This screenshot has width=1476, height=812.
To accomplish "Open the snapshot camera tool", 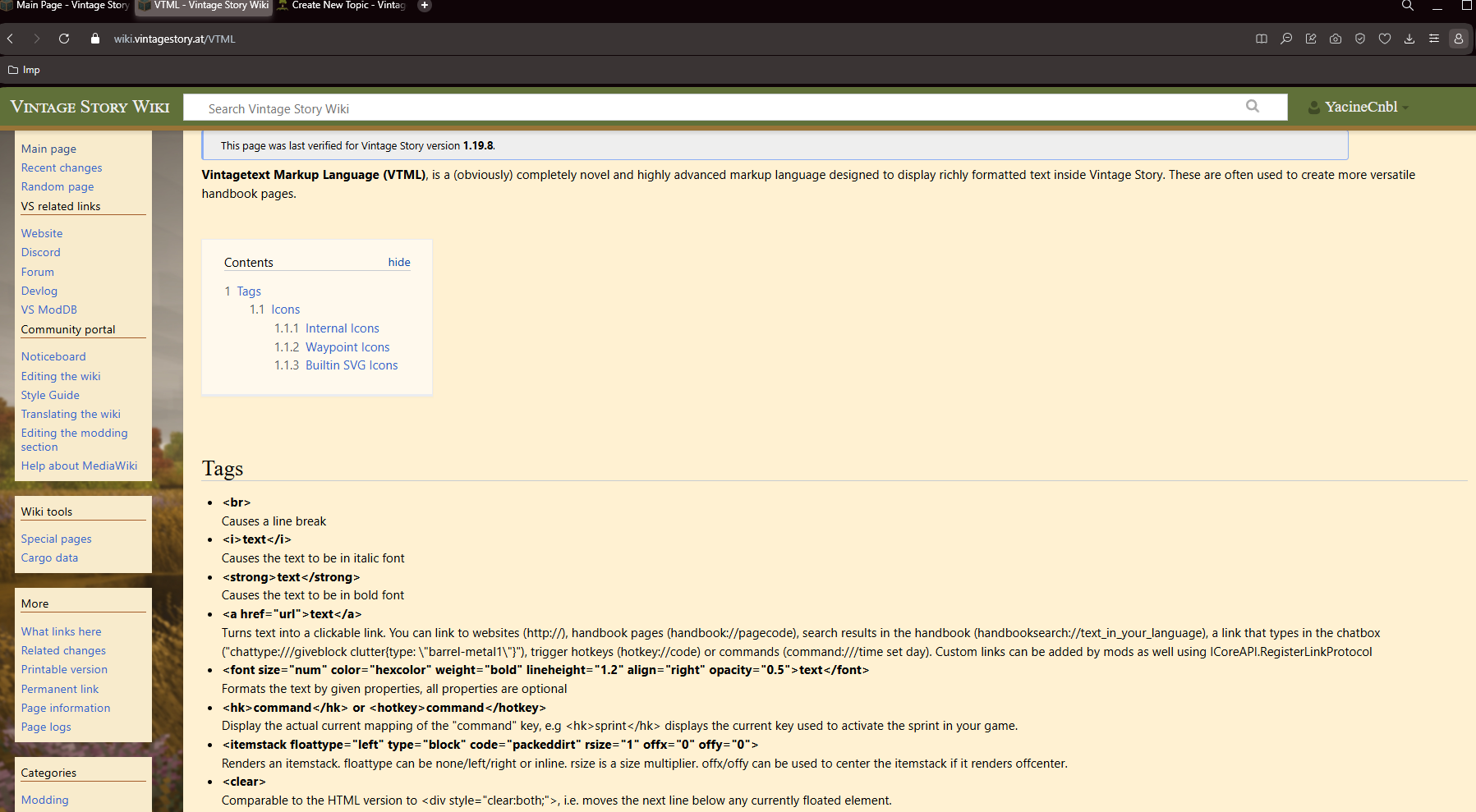I will (x=1336, y=39).
